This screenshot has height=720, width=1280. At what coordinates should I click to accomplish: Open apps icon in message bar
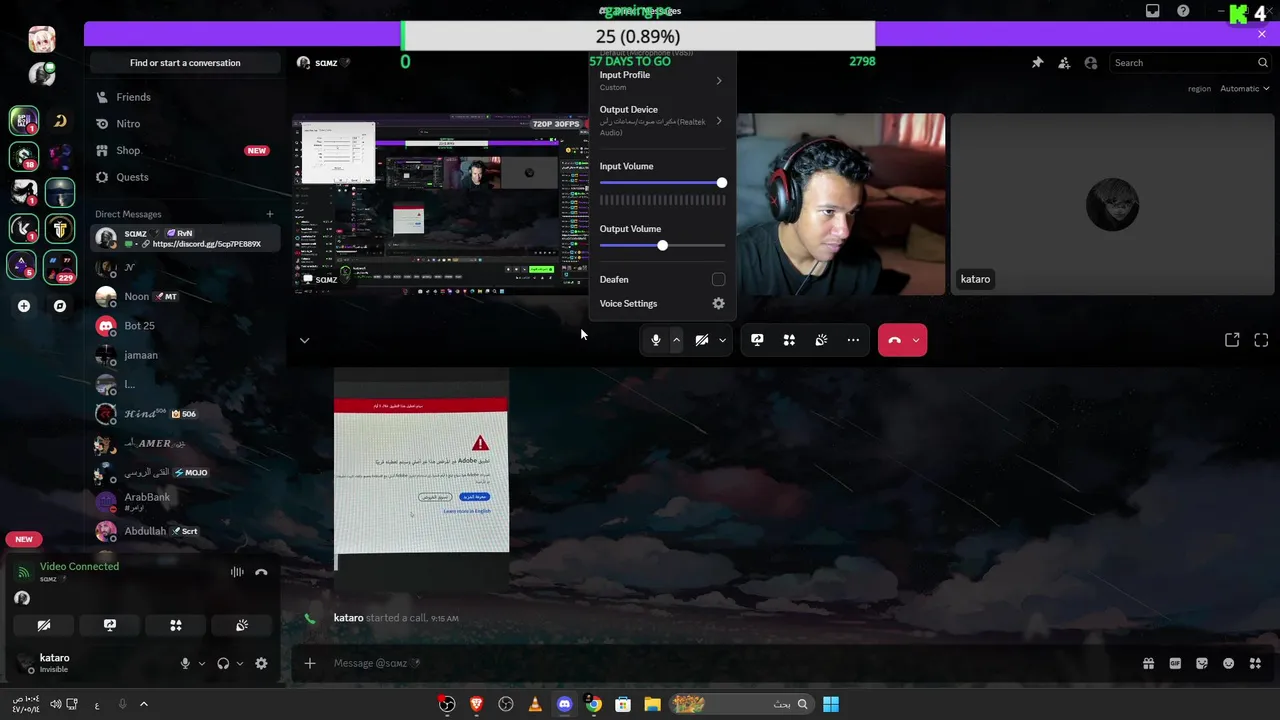pos(1256,663)
